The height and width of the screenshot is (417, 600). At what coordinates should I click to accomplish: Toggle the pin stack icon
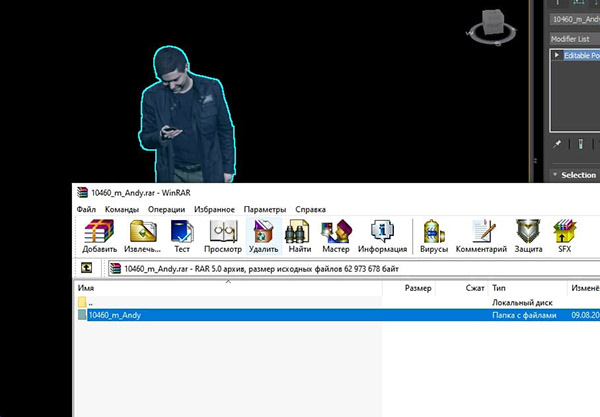click(557, 144)
